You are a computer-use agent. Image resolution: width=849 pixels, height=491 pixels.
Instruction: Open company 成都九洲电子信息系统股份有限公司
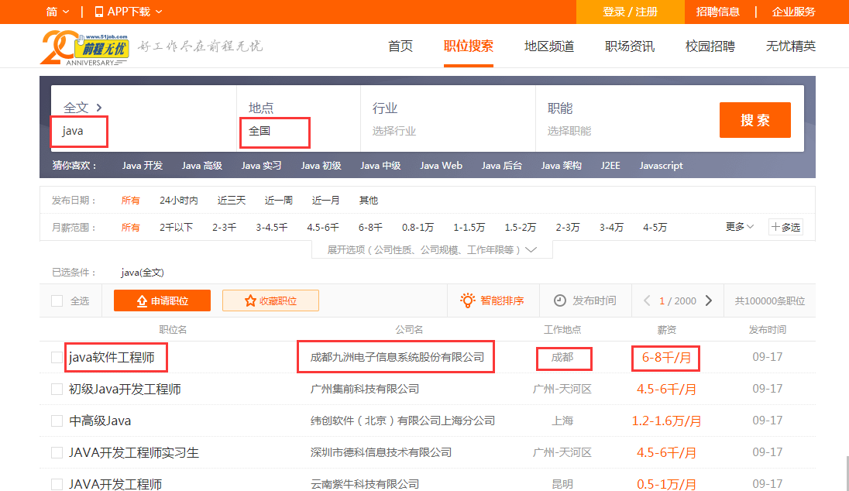click(397, 357)
